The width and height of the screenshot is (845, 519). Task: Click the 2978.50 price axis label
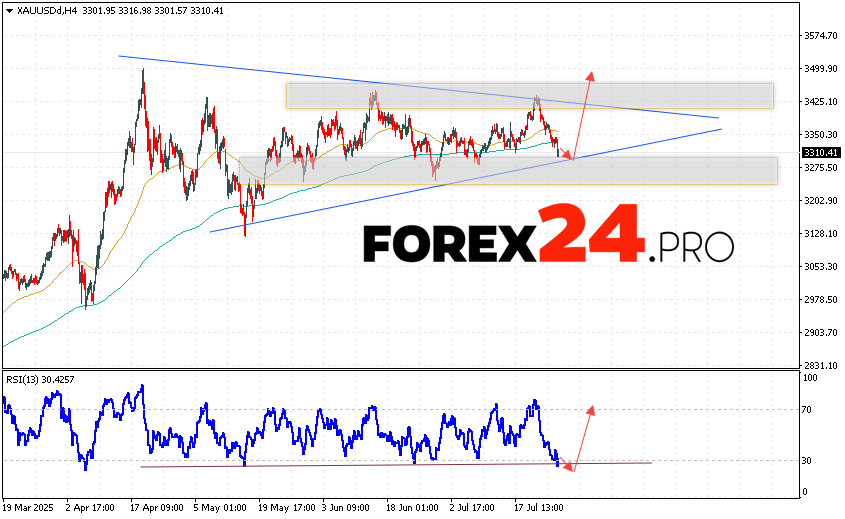pyautogui.click(x=821, y=299)
